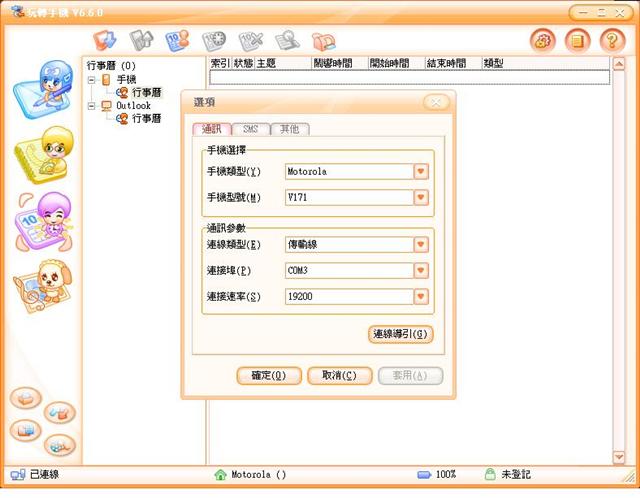Click the 確定(O) button

point(269,375)
